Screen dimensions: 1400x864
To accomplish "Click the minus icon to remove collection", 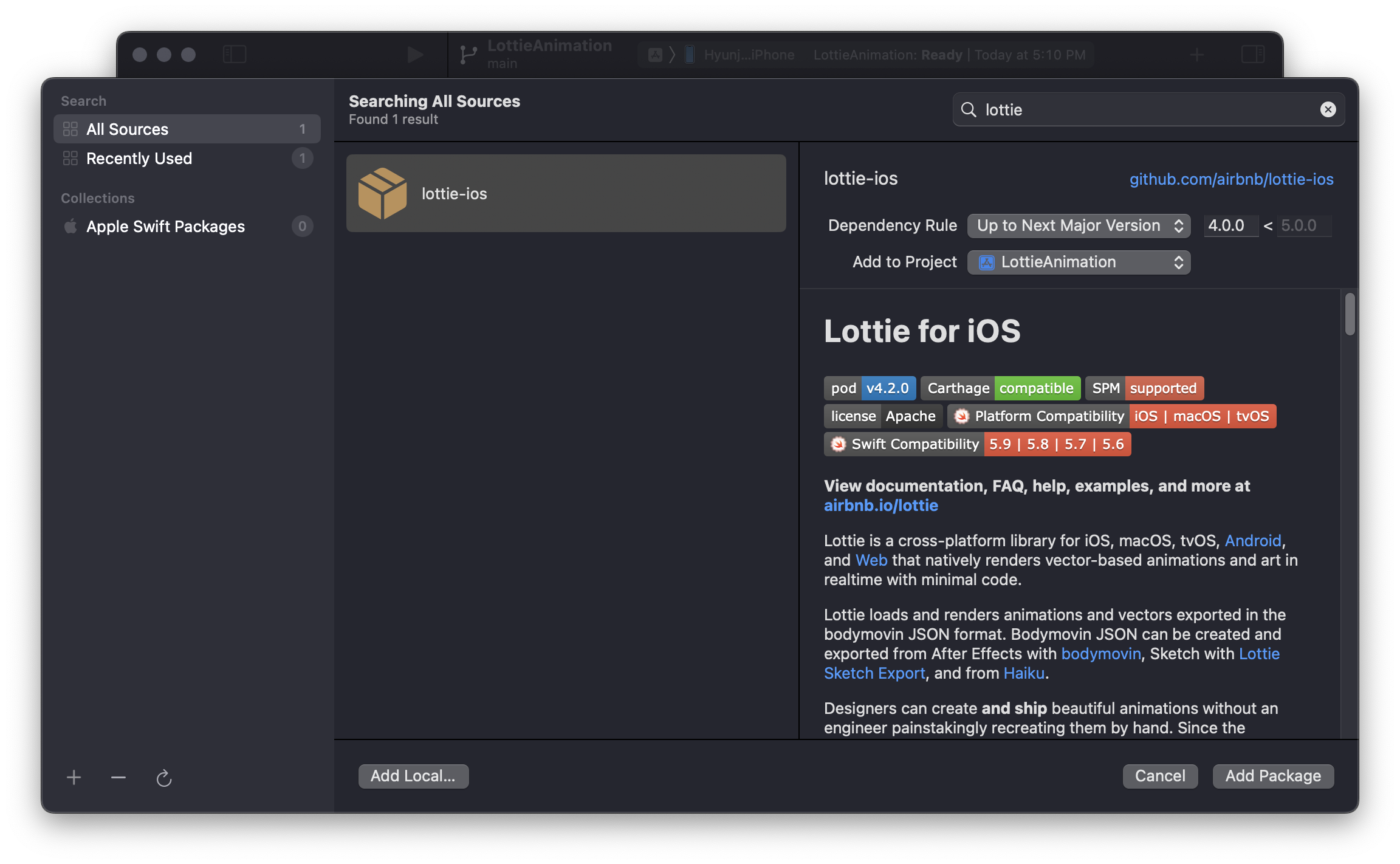I will pos(118,777).
